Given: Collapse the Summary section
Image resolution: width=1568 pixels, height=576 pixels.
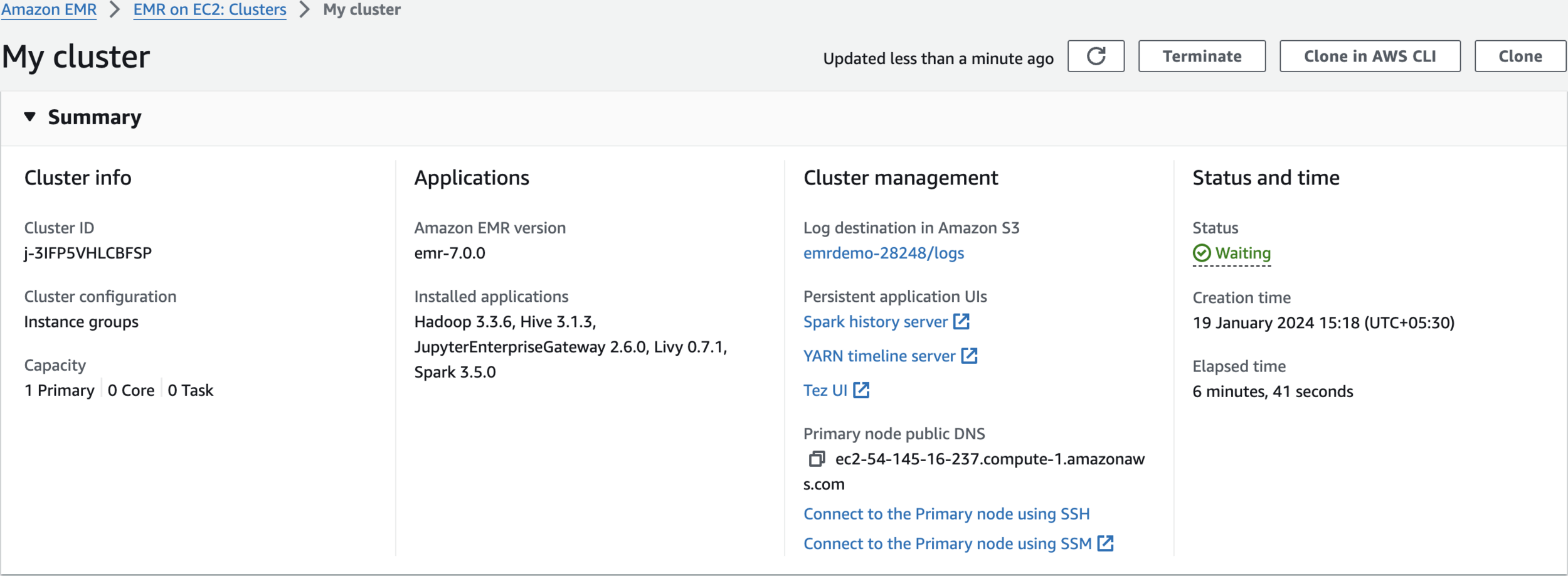Looking at the screenshot, I should 29,117.
